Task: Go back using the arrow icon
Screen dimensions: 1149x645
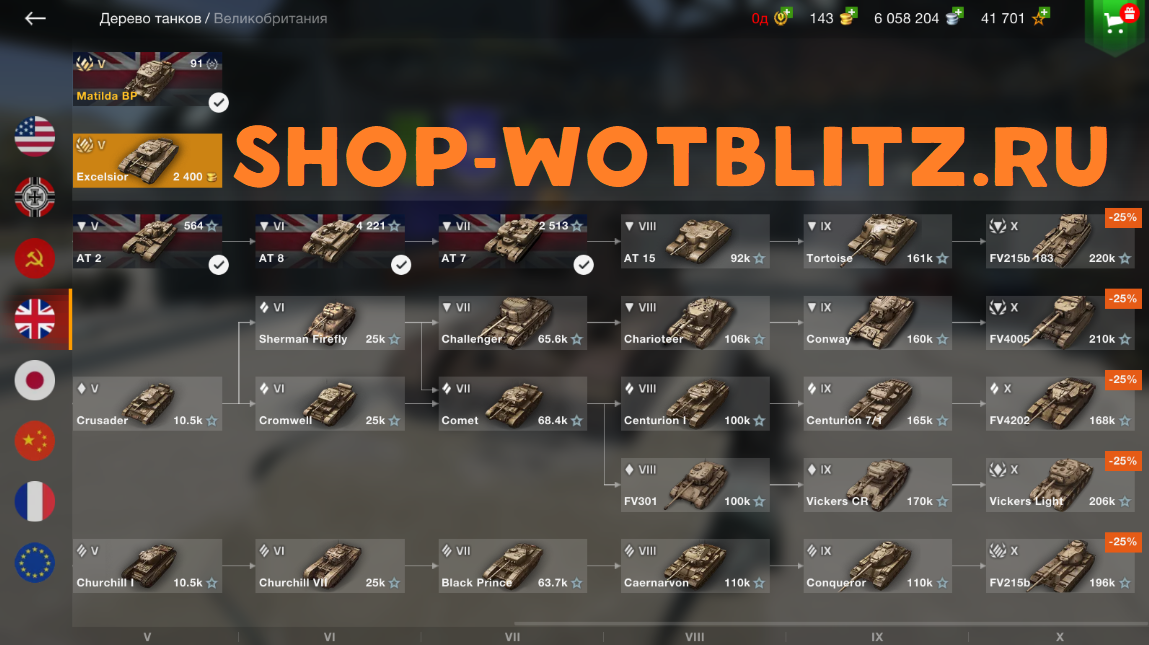Action: [x=35, y=18]
